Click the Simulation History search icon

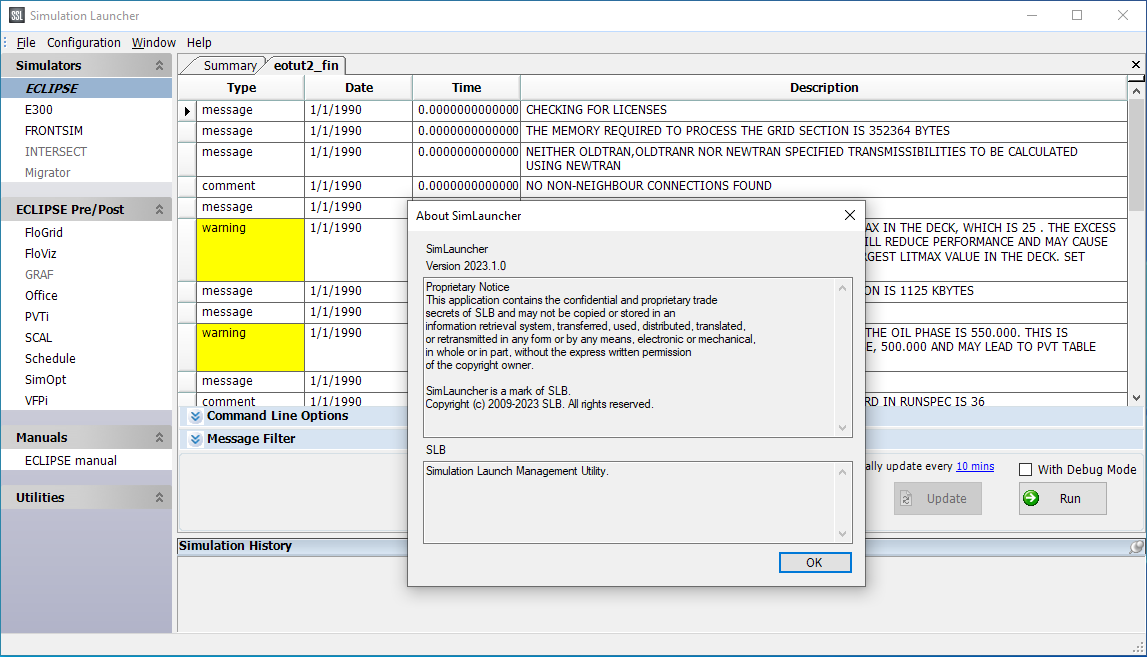pyautogui.click(x=1135, y=547)
